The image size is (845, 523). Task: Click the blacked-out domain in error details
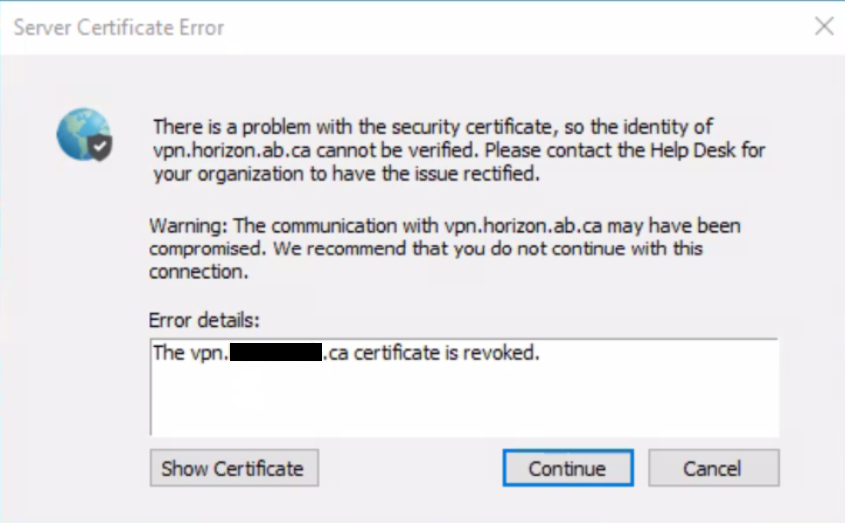(275, 353)
